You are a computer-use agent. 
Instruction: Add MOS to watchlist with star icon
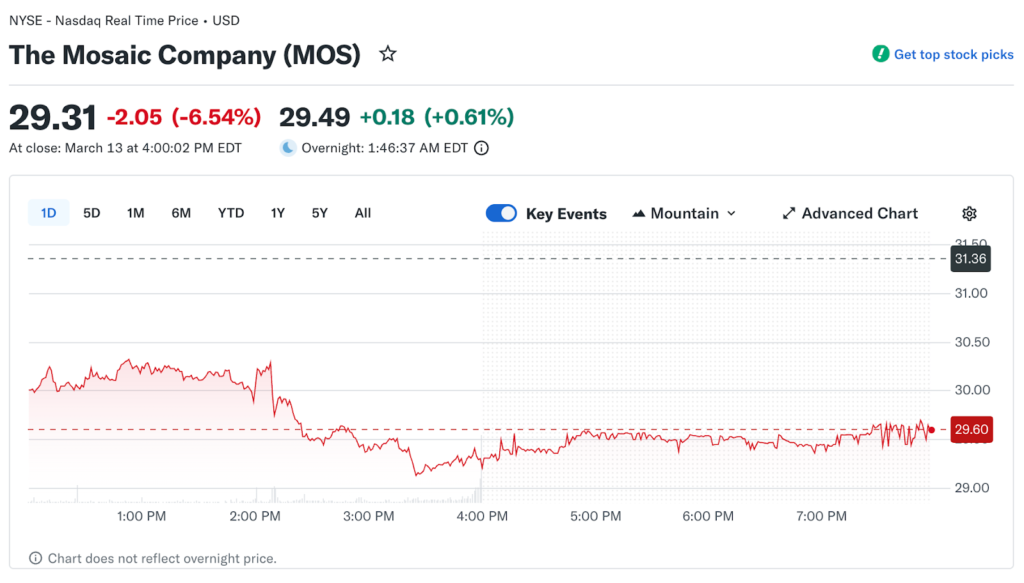pyautogui.click(x=388, y=54)
